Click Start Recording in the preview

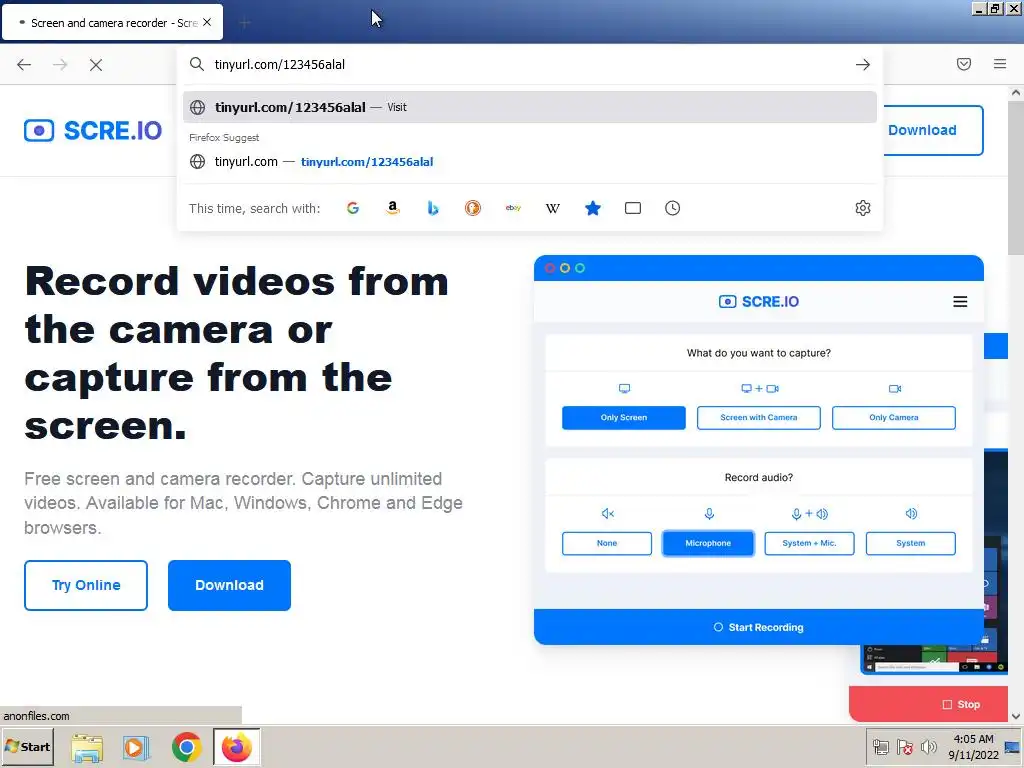759,628
